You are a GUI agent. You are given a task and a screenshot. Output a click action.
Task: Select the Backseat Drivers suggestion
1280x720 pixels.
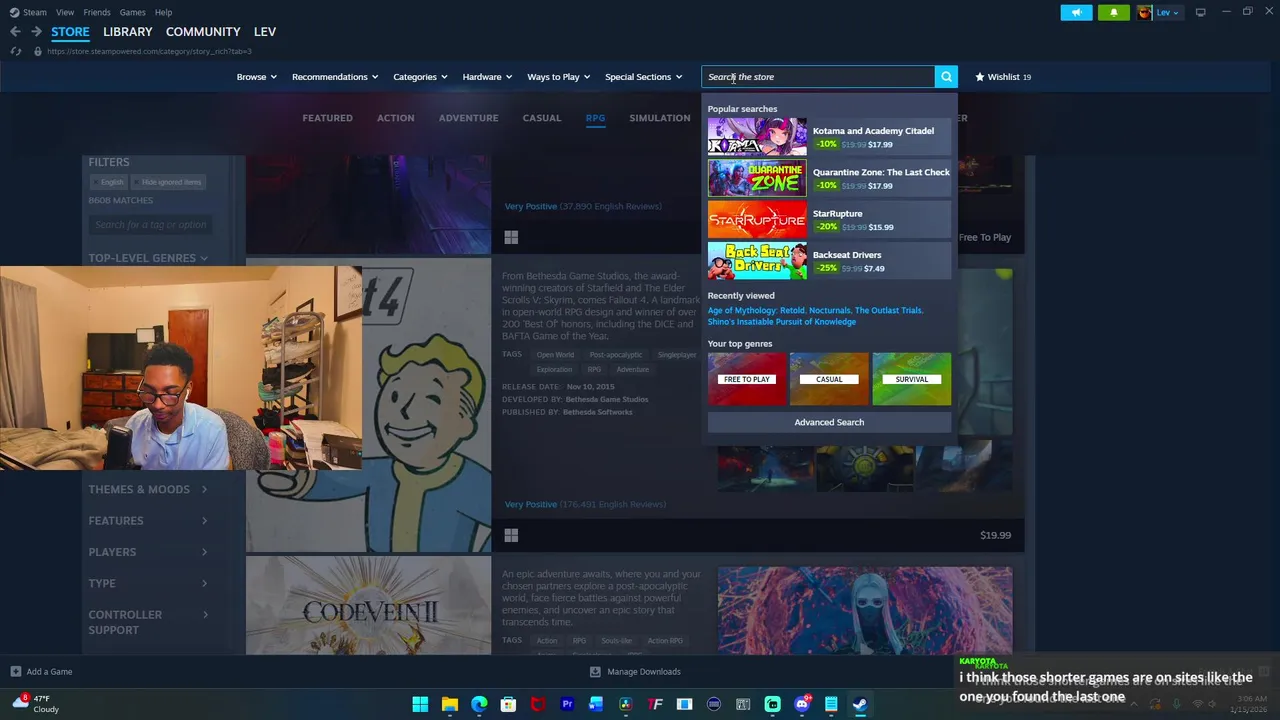coord(829,261)
